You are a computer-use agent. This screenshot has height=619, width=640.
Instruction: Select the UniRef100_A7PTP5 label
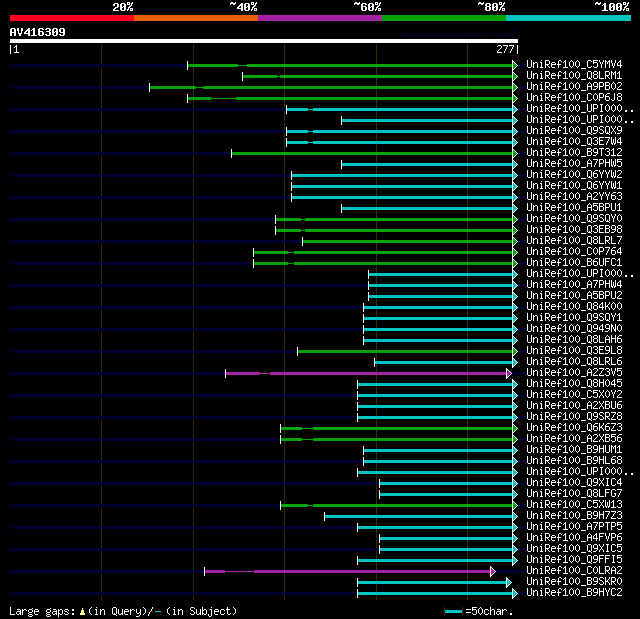(x=574, y=527)
